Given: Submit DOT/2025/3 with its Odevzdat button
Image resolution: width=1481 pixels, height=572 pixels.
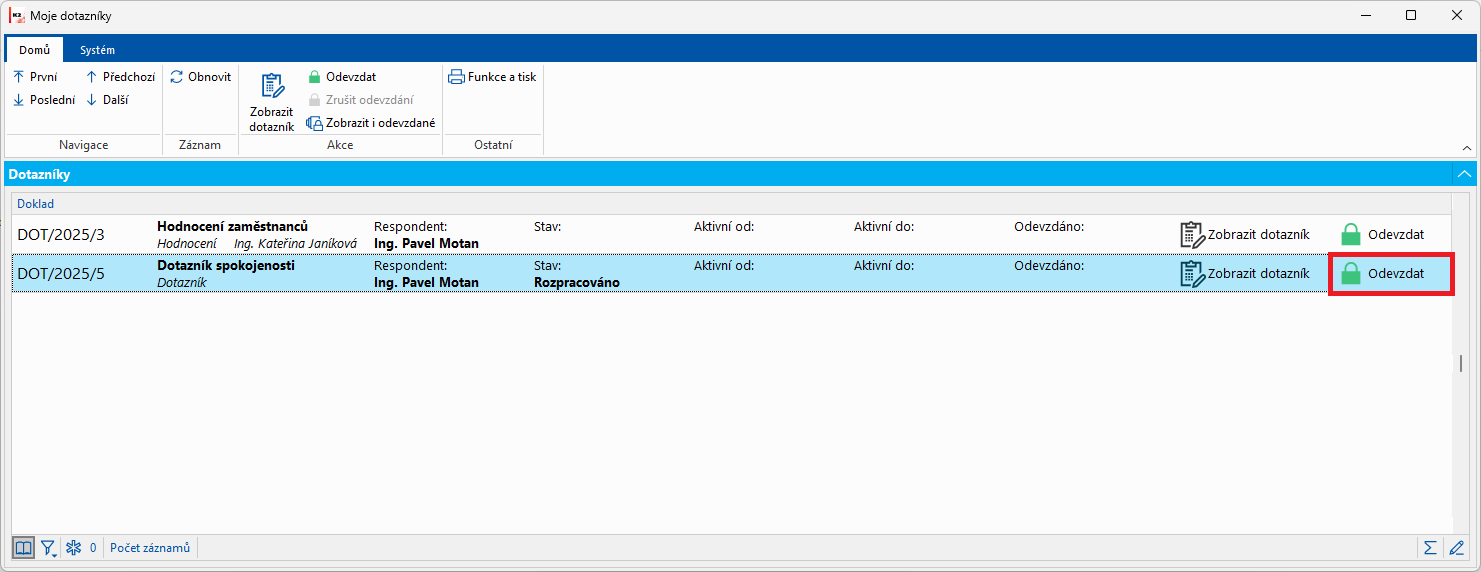Looking at the screenshot, I should point(1382,235).
